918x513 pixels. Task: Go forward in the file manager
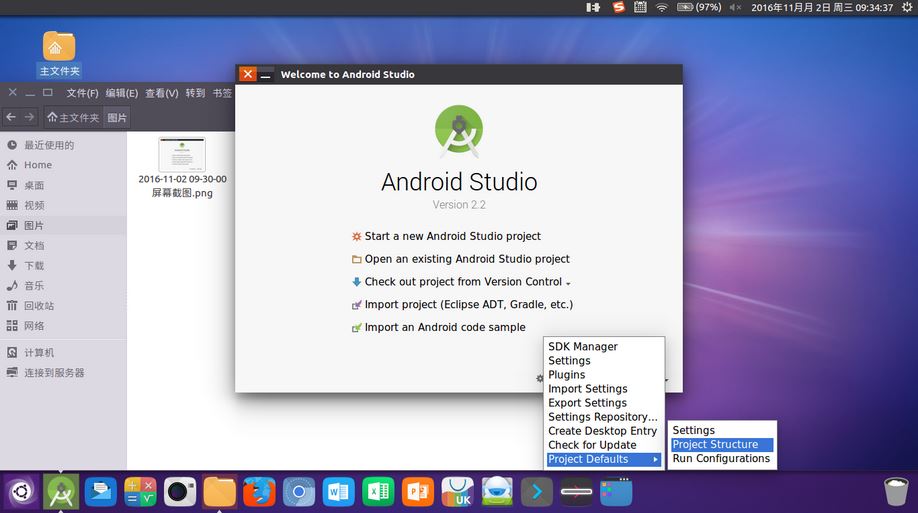pos(29,117)
